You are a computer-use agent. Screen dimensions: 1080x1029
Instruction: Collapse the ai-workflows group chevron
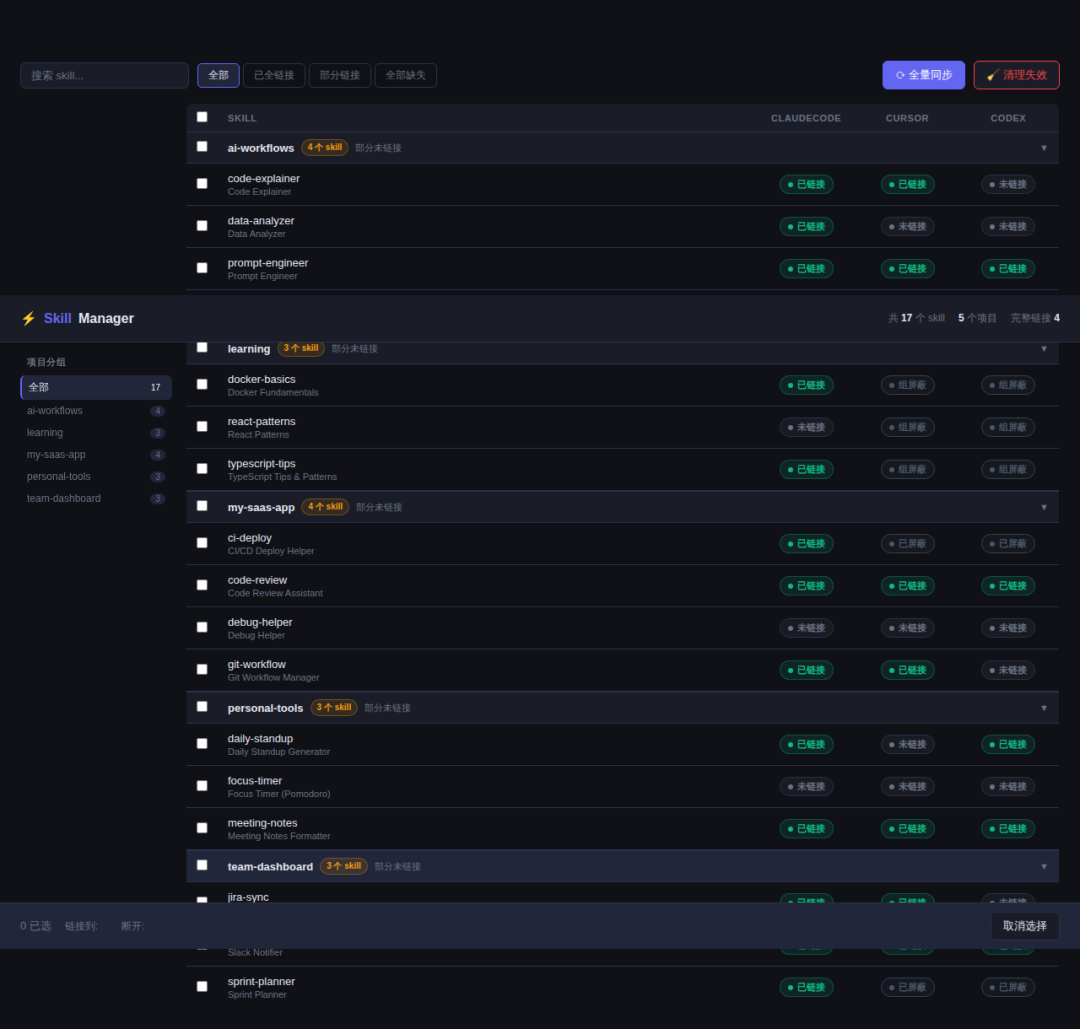click(x=1044, y=148)
